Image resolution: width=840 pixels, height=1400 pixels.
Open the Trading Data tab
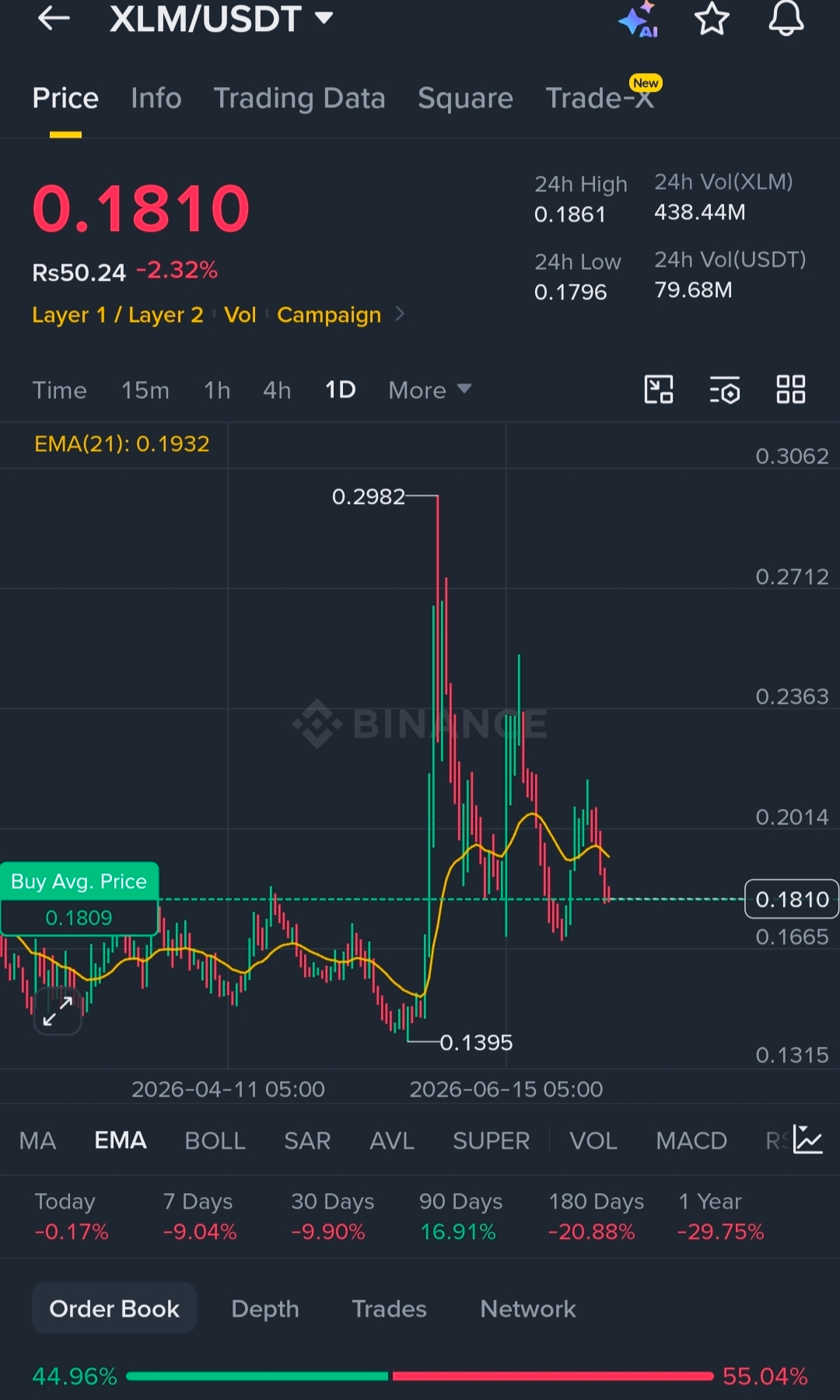tap(299, 98)
